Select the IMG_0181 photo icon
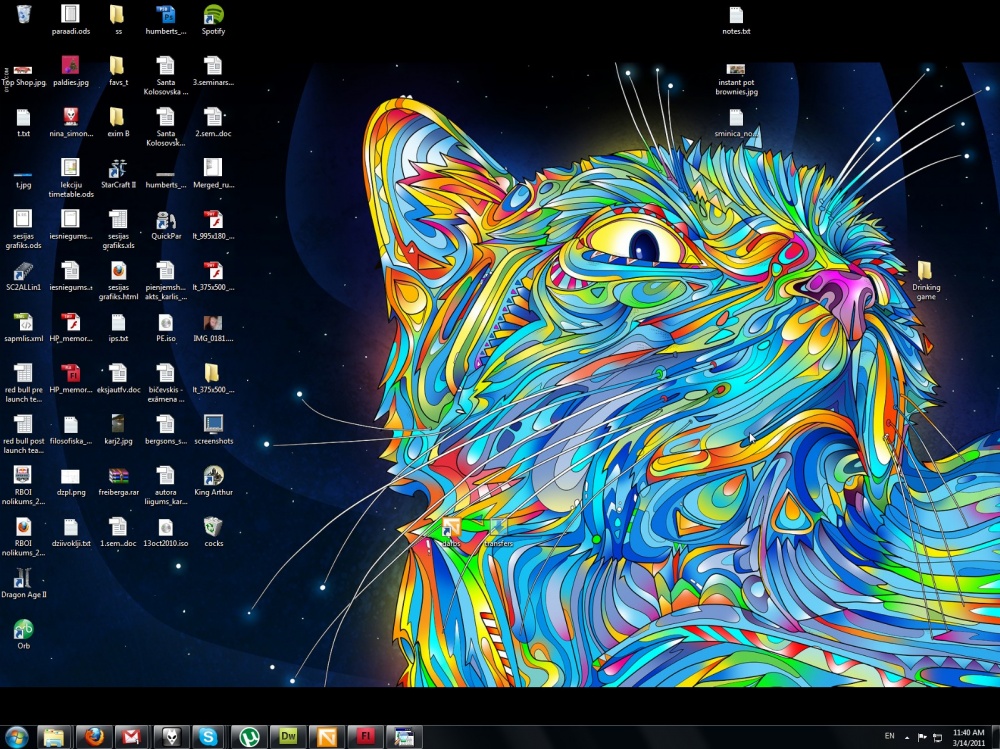1000x749 pixels. coord(214,322)
